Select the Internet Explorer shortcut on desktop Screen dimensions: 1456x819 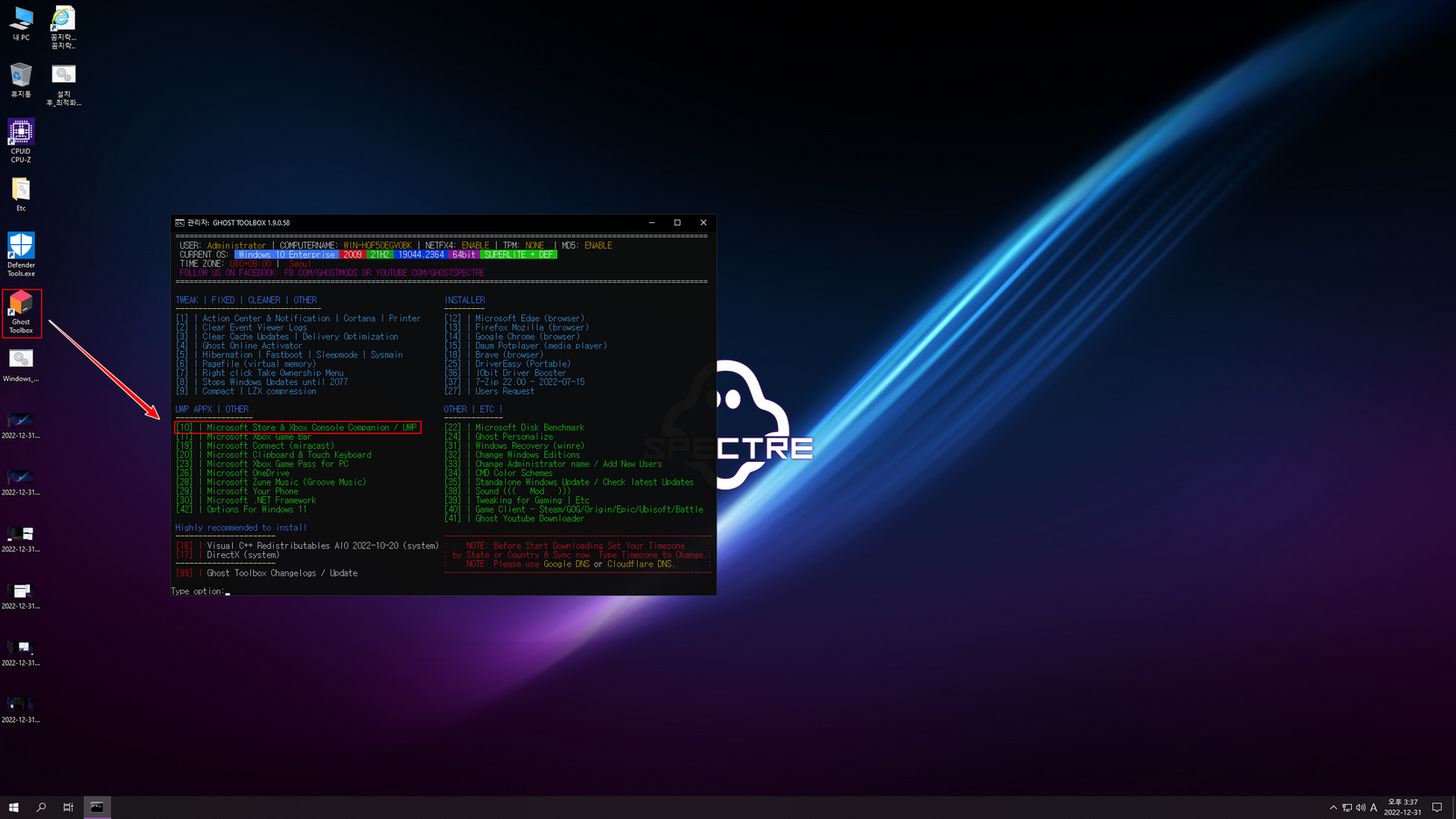(63, 27)
